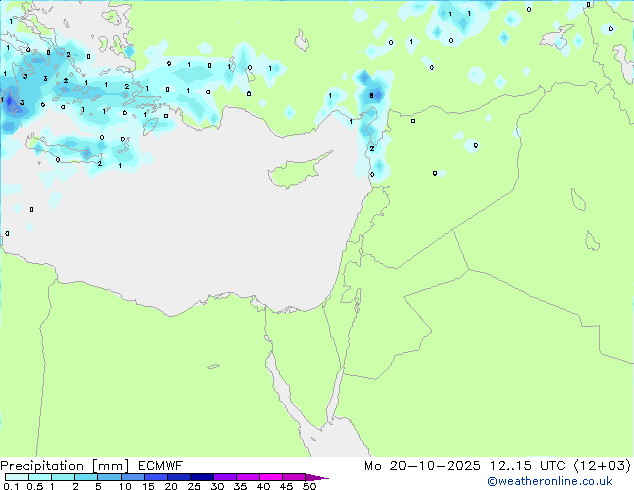
Task: Click the 30–35 mm purple legend swatch
Action: click(x=225, y=477)
